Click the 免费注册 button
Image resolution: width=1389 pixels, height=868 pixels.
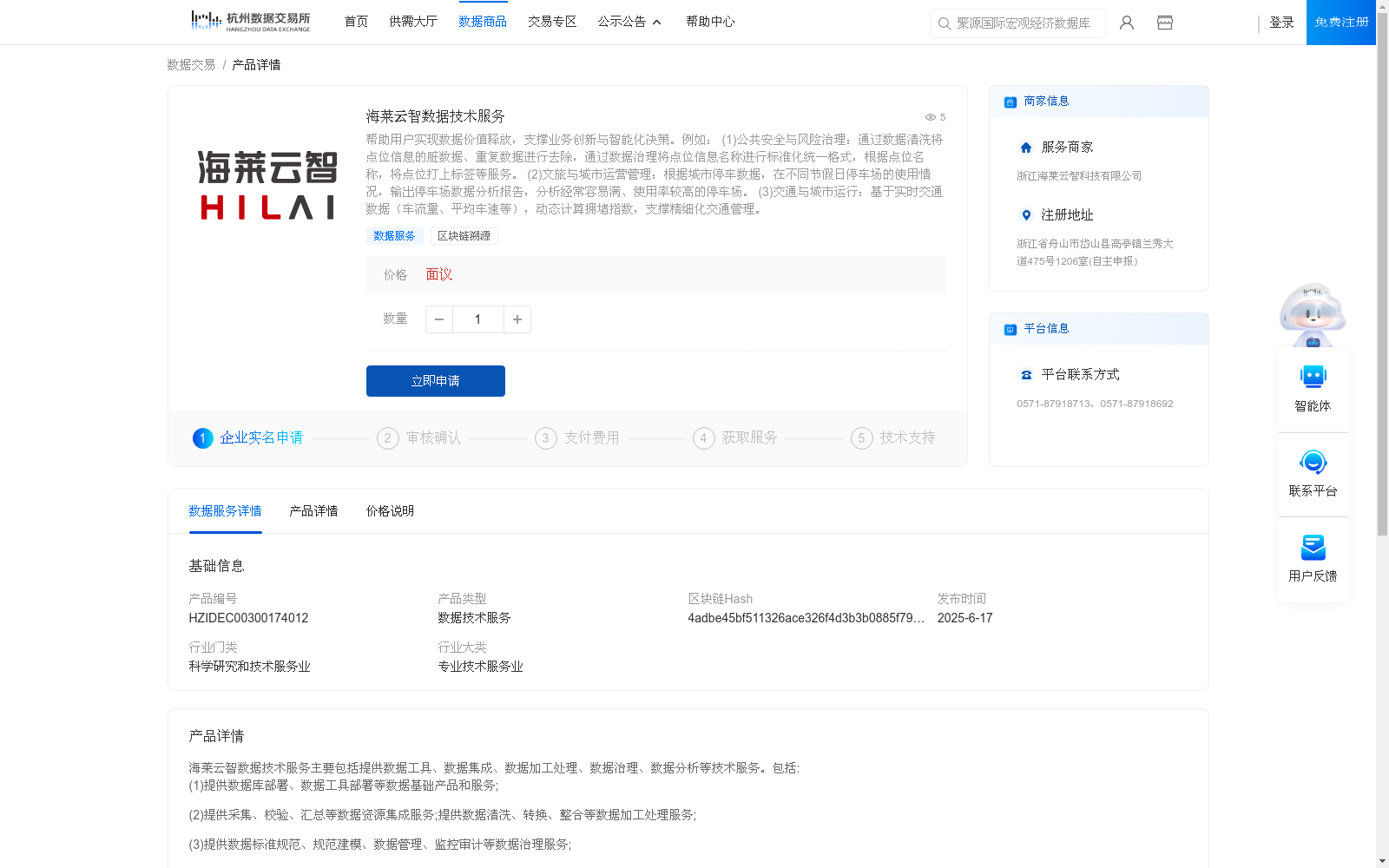(x=1341, y=23)
